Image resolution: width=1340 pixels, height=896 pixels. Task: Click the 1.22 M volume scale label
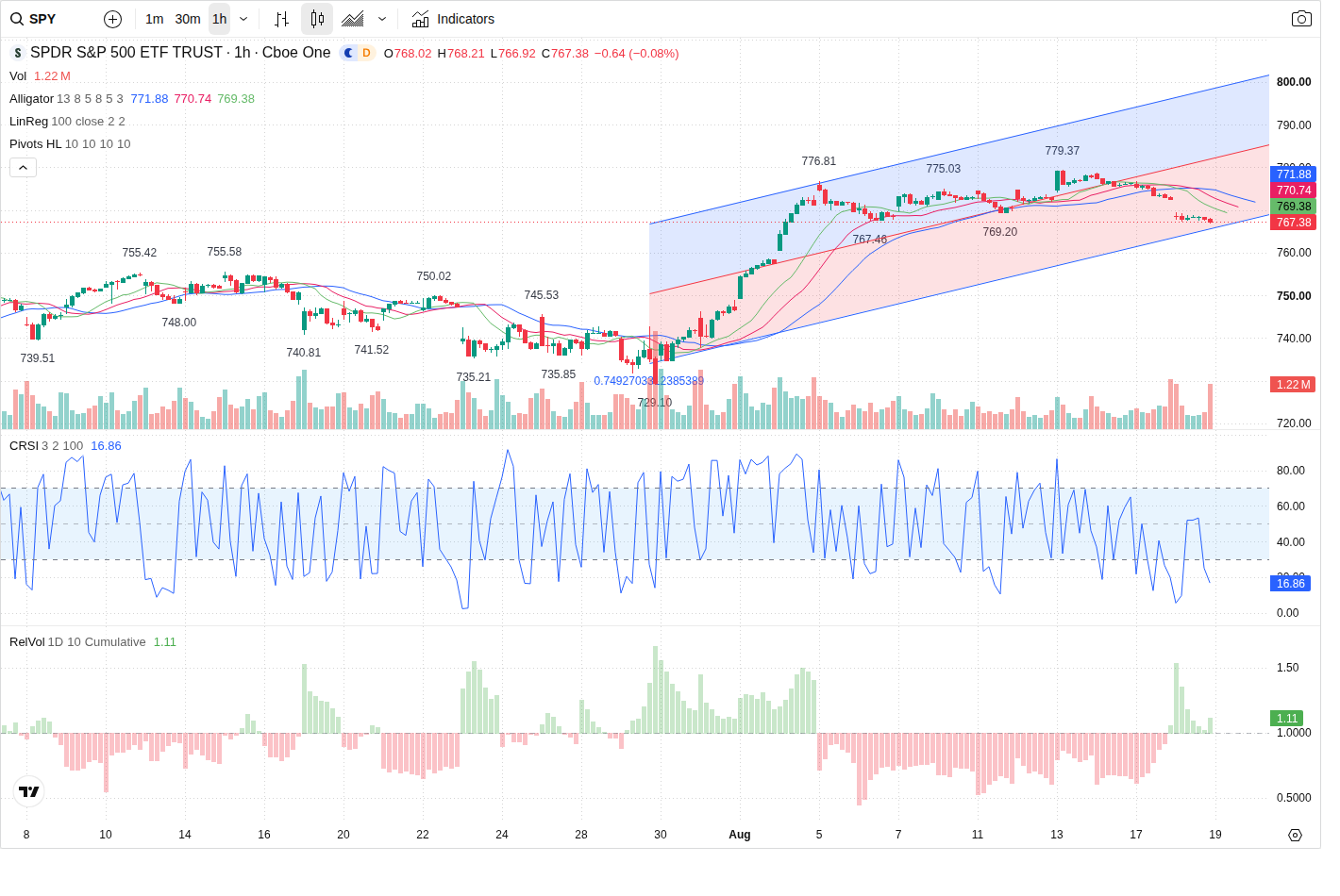[1294, 385]
